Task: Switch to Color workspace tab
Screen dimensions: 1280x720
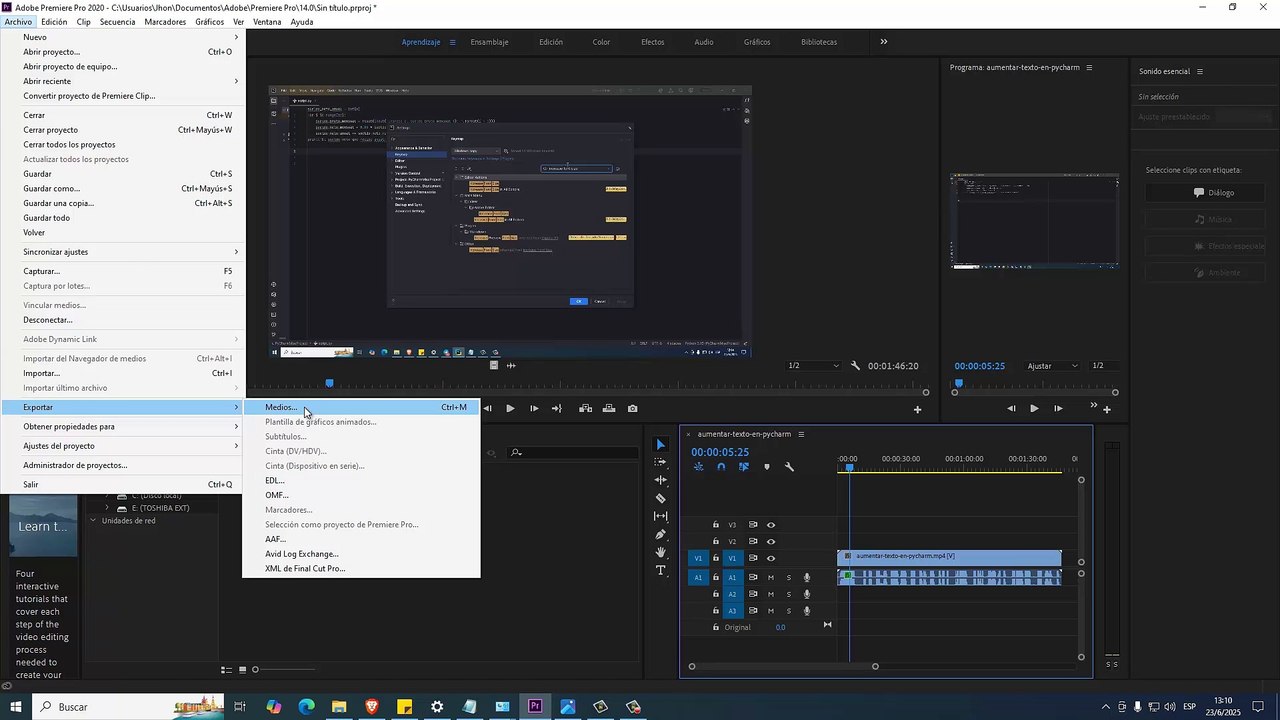Action: (x=601, y=42)
